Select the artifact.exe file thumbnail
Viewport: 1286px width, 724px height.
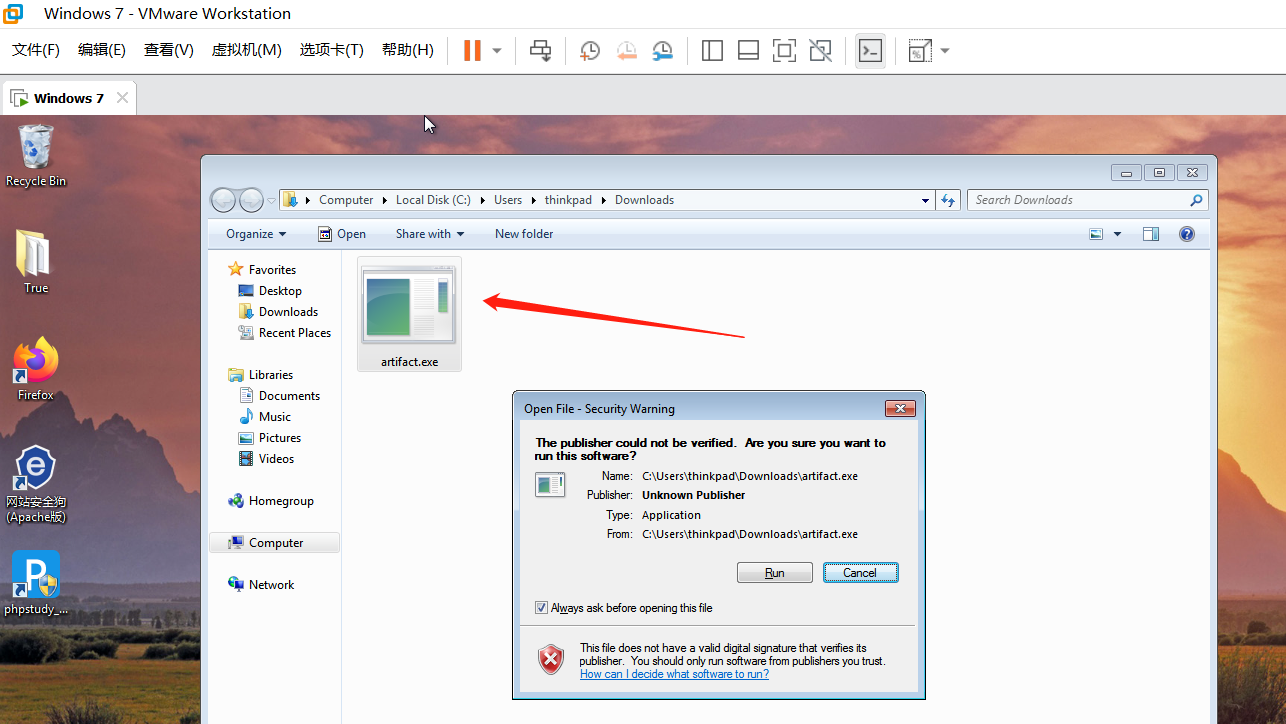pos(409,314)
